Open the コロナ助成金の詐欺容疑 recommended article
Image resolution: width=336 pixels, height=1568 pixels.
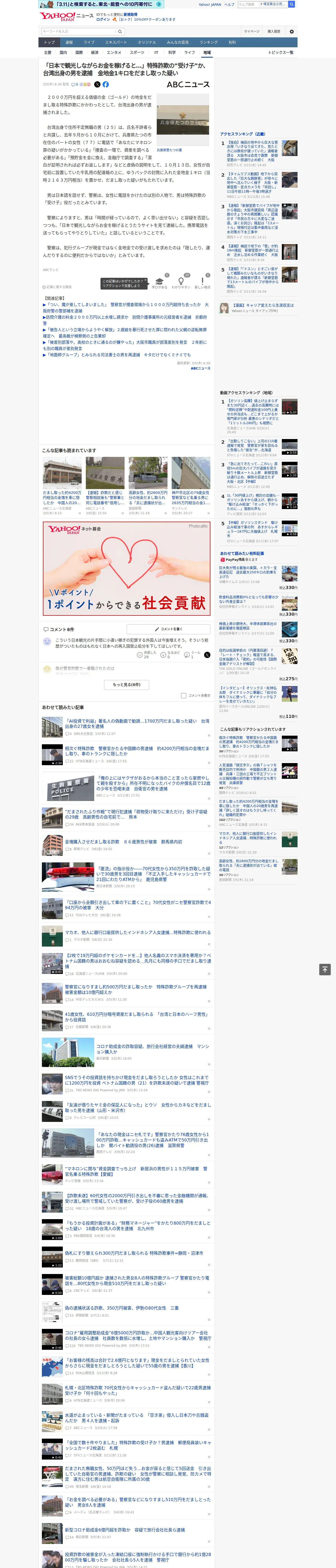153,1050
